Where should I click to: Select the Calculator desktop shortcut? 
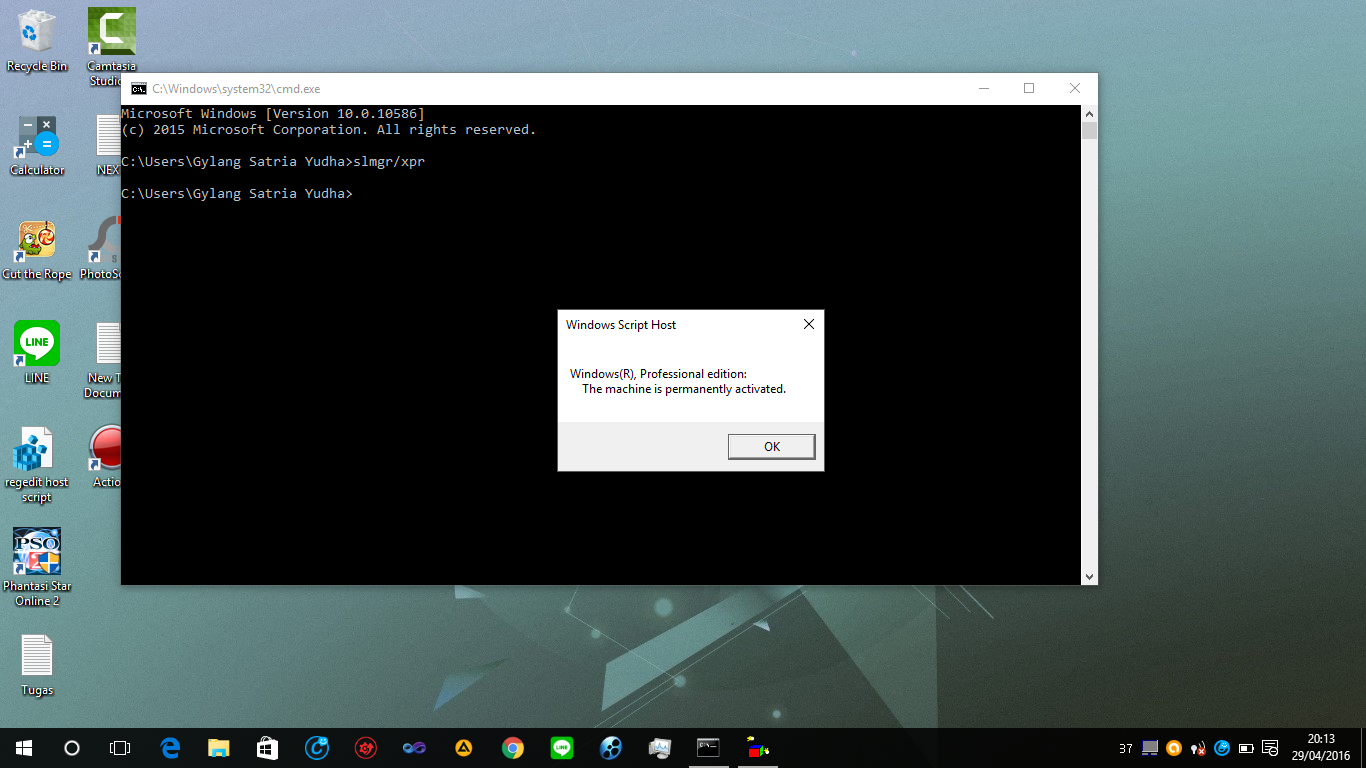coord(37,145)
